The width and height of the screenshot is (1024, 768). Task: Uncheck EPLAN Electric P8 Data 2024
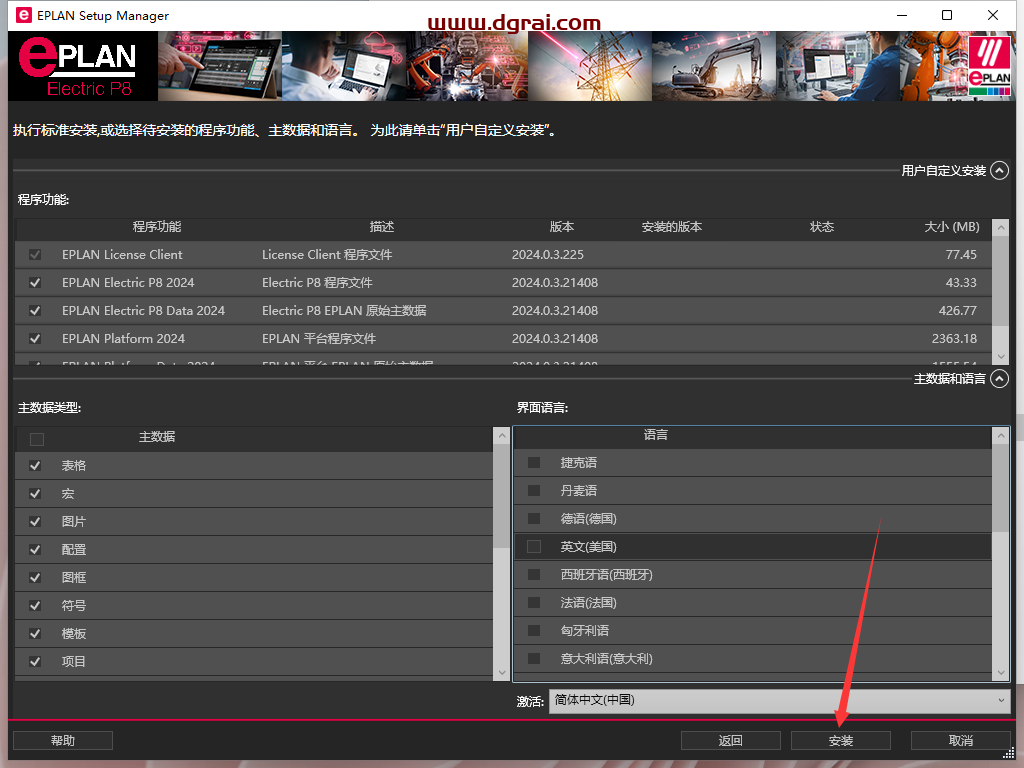click(35, 311)
